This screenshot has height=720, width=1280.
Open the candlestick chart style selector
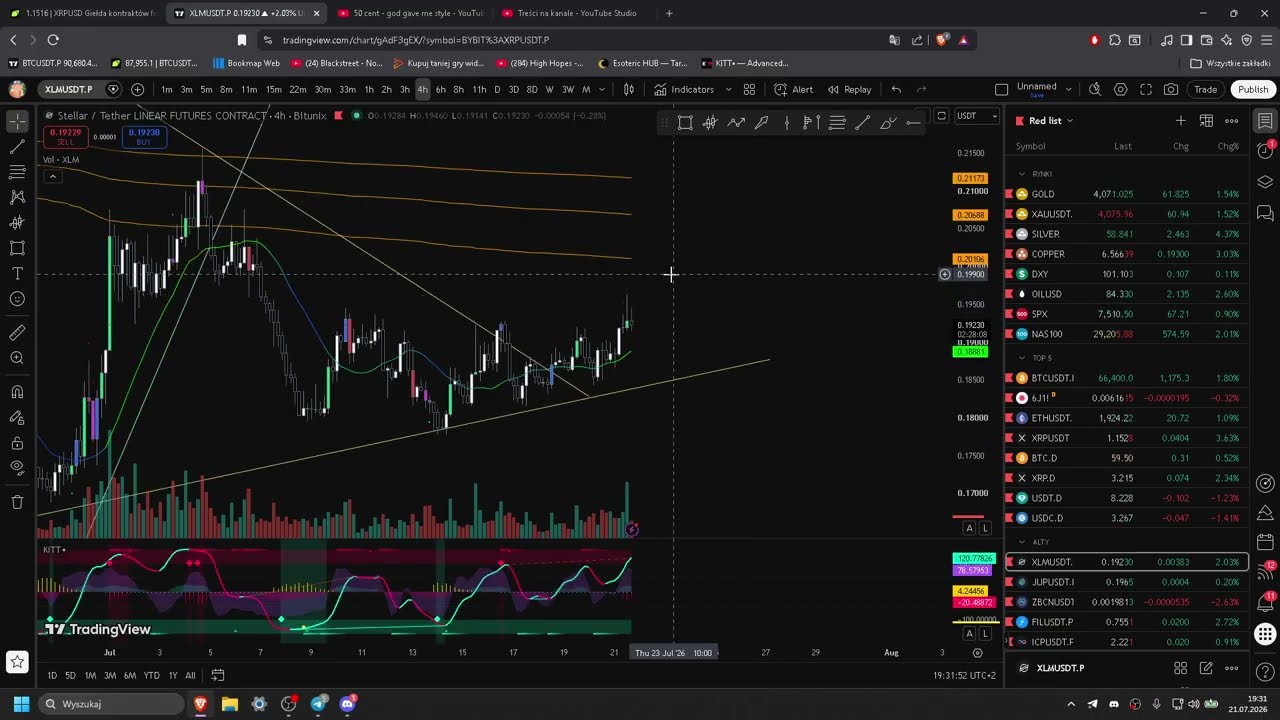(x=629, y=89)
